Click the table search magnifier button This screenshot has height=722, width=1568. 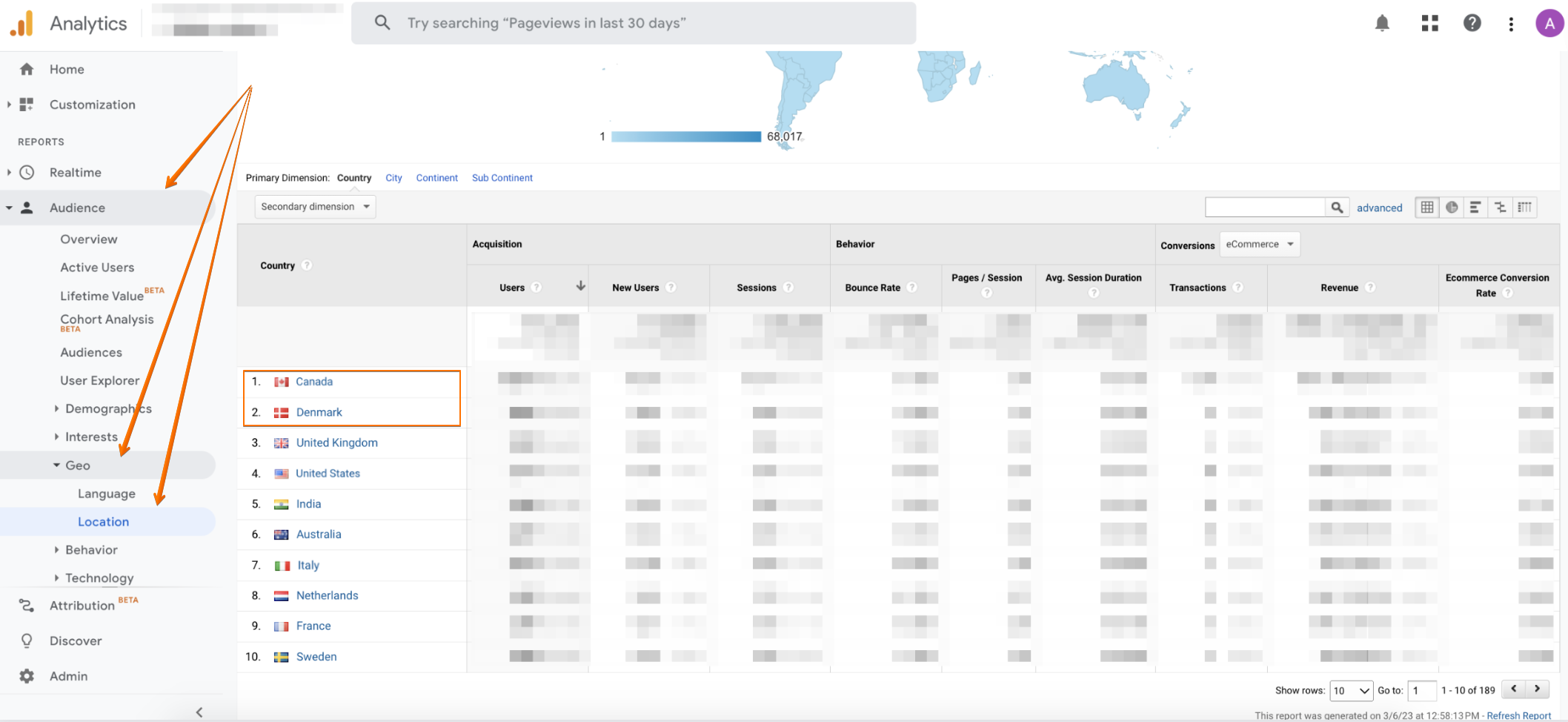click(1337, 208)
